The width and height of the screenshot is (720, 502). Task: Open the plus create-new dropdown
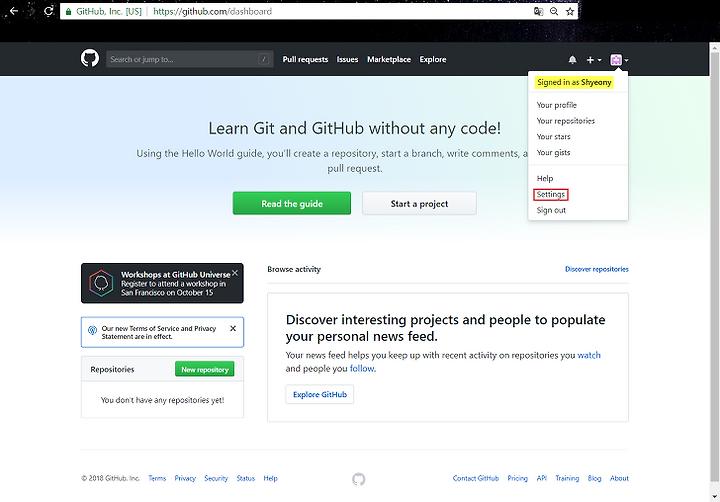click(x=593, y=60)
